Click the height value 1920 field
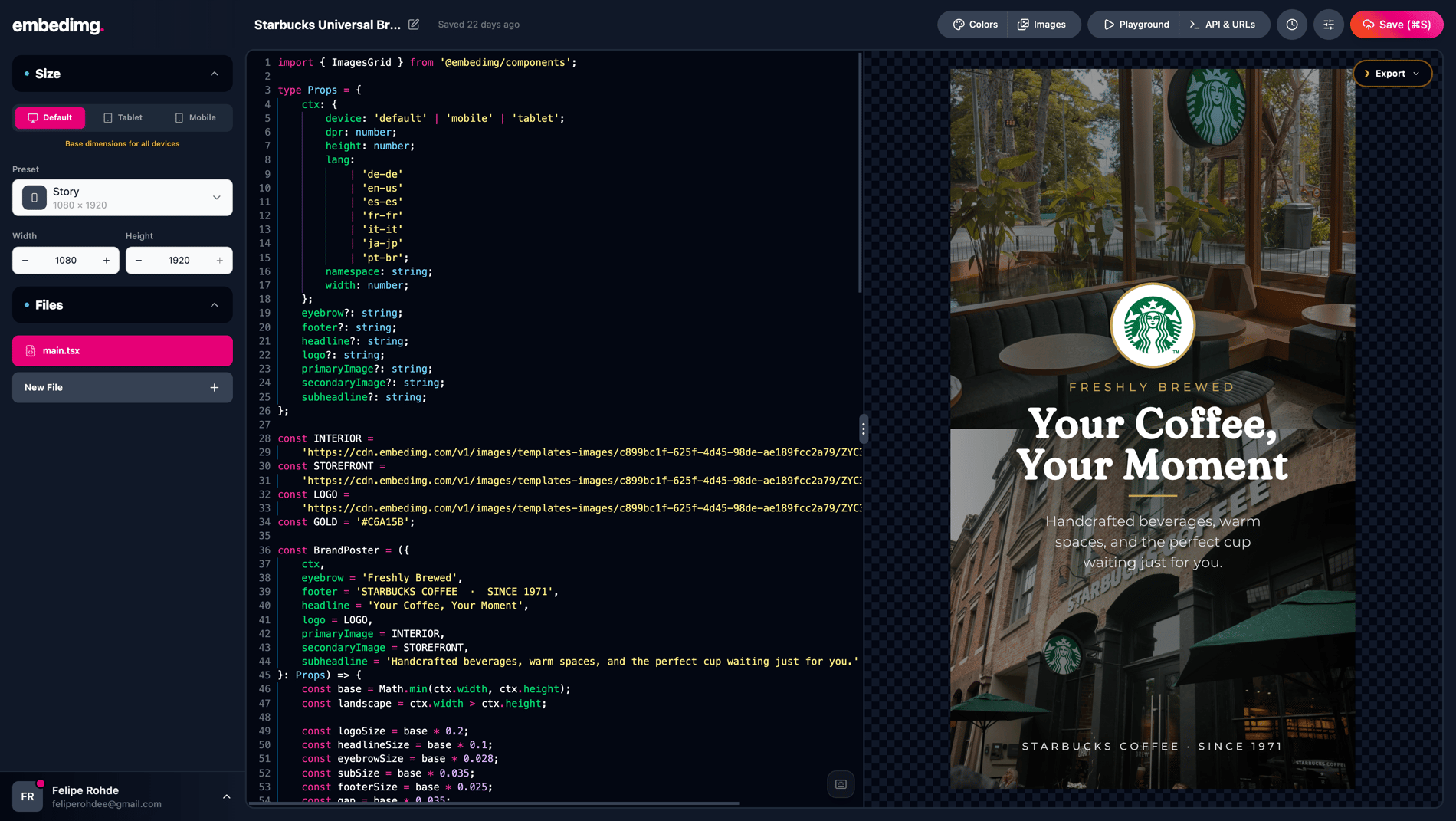 tap(179, 261)
